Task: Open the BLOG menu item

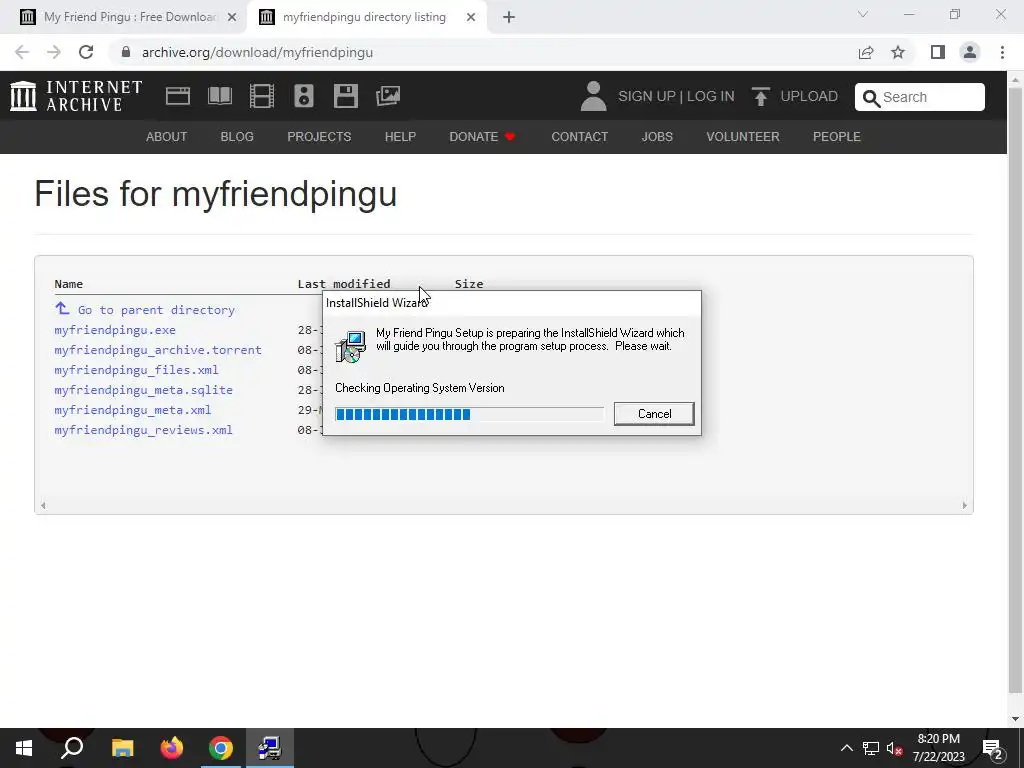Action: coord(237,136)
